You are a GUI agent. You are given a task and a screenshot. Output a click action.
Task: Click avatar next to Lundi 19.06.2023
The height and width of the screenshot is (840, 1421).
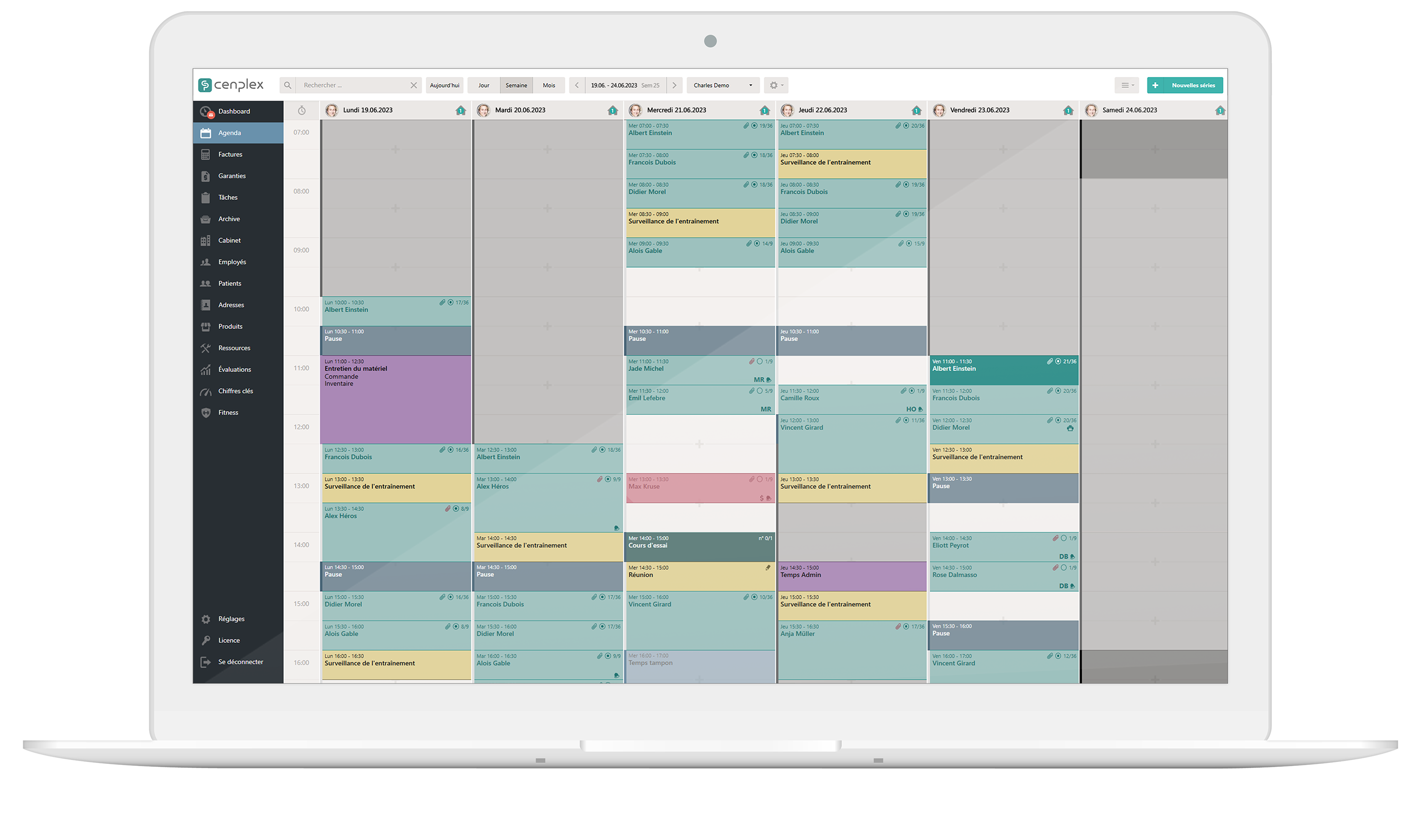(x=332, y=111)
